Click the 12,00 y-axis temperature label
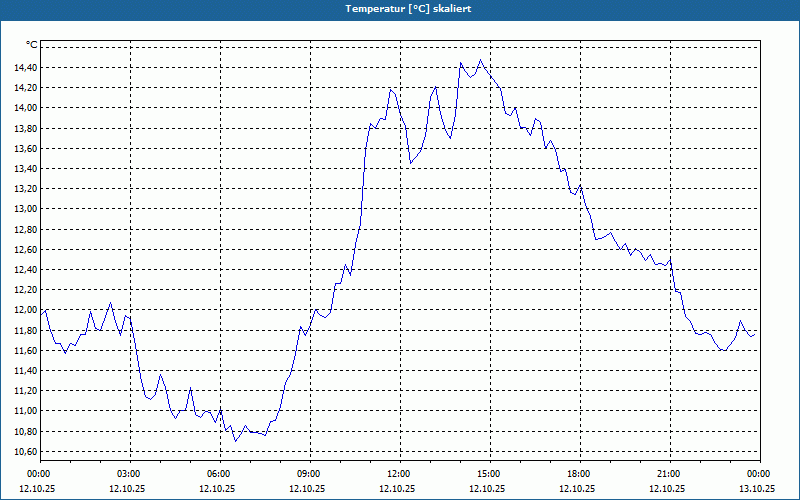Screen dimensions: 800x500 click(x=25, y=310)
